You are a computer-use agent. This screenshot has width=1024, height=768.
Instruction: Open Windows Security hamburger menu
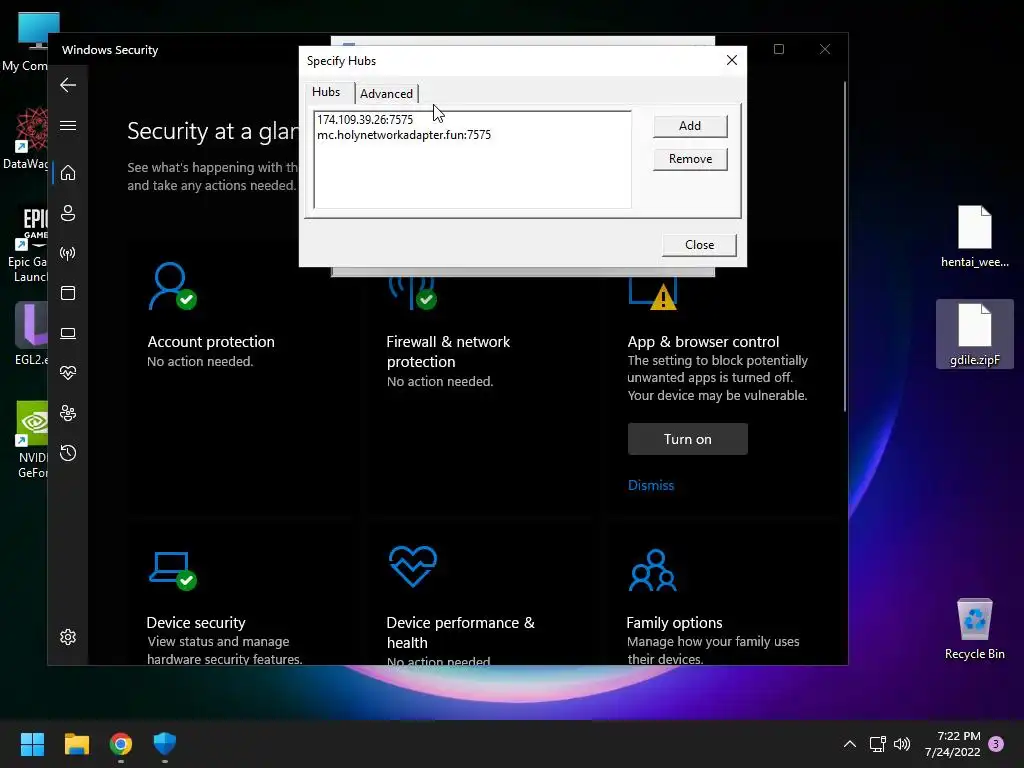[68, 125]
